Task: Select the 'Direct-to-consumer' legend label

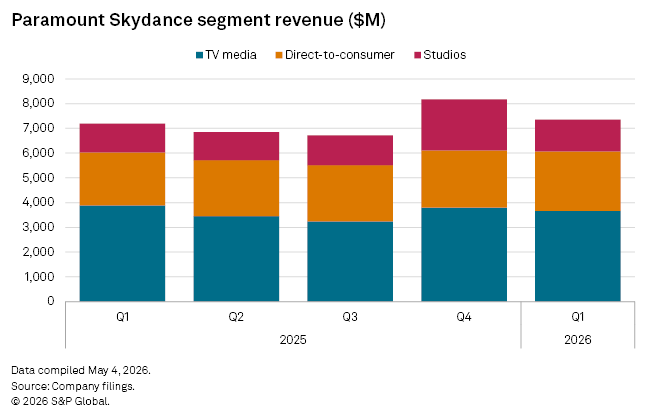Action: coord(340,55)
